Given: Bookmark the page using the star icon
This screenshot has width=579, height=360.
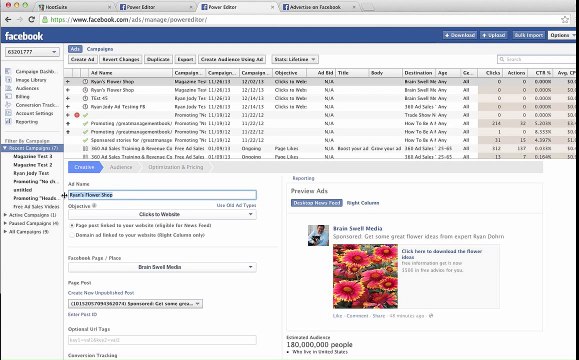Looking at the screenshot, I should [x=565, y=20].
